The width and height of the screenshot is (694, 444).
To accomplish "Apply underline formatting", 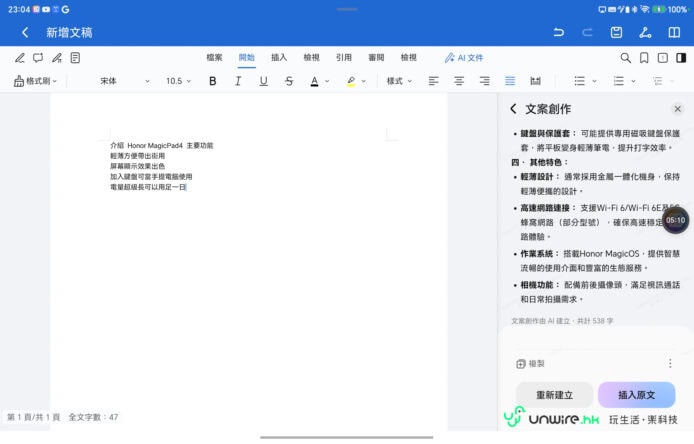I will 263,81.
